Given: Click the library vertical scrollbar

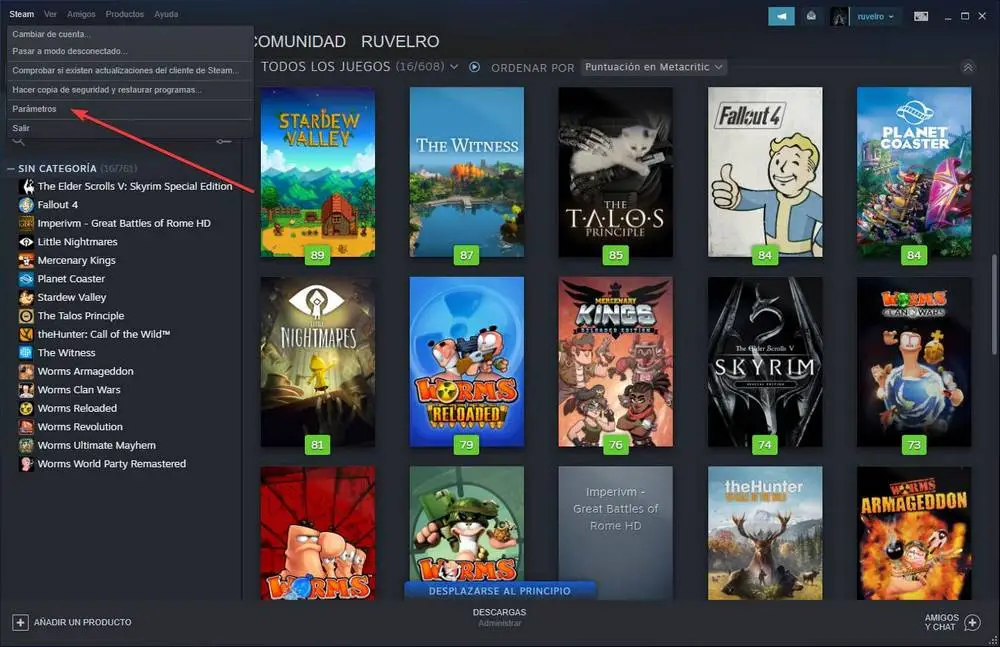Looking at the screenshot, I should pyautogui.click(x=994, y=305).
